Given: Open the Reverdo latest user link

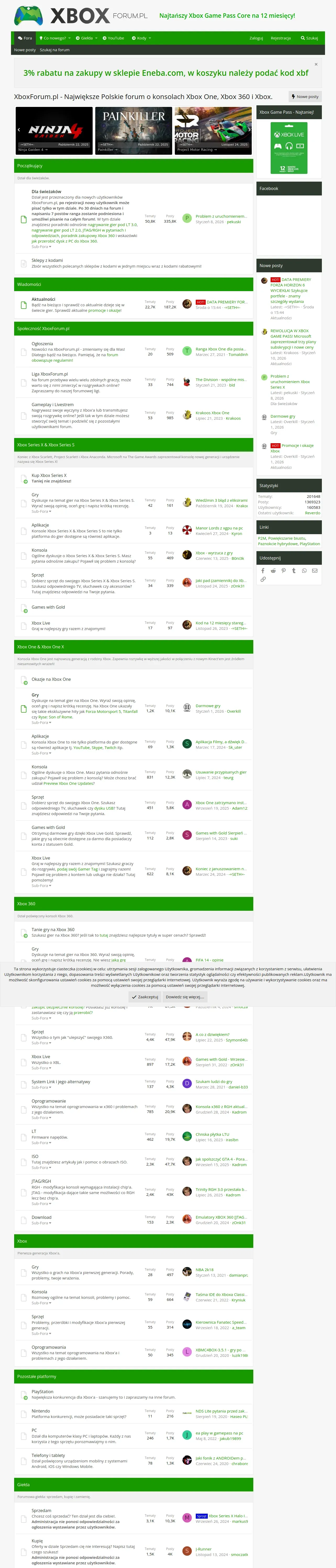Looking at the screenshot, I should (x=312, y=513).
